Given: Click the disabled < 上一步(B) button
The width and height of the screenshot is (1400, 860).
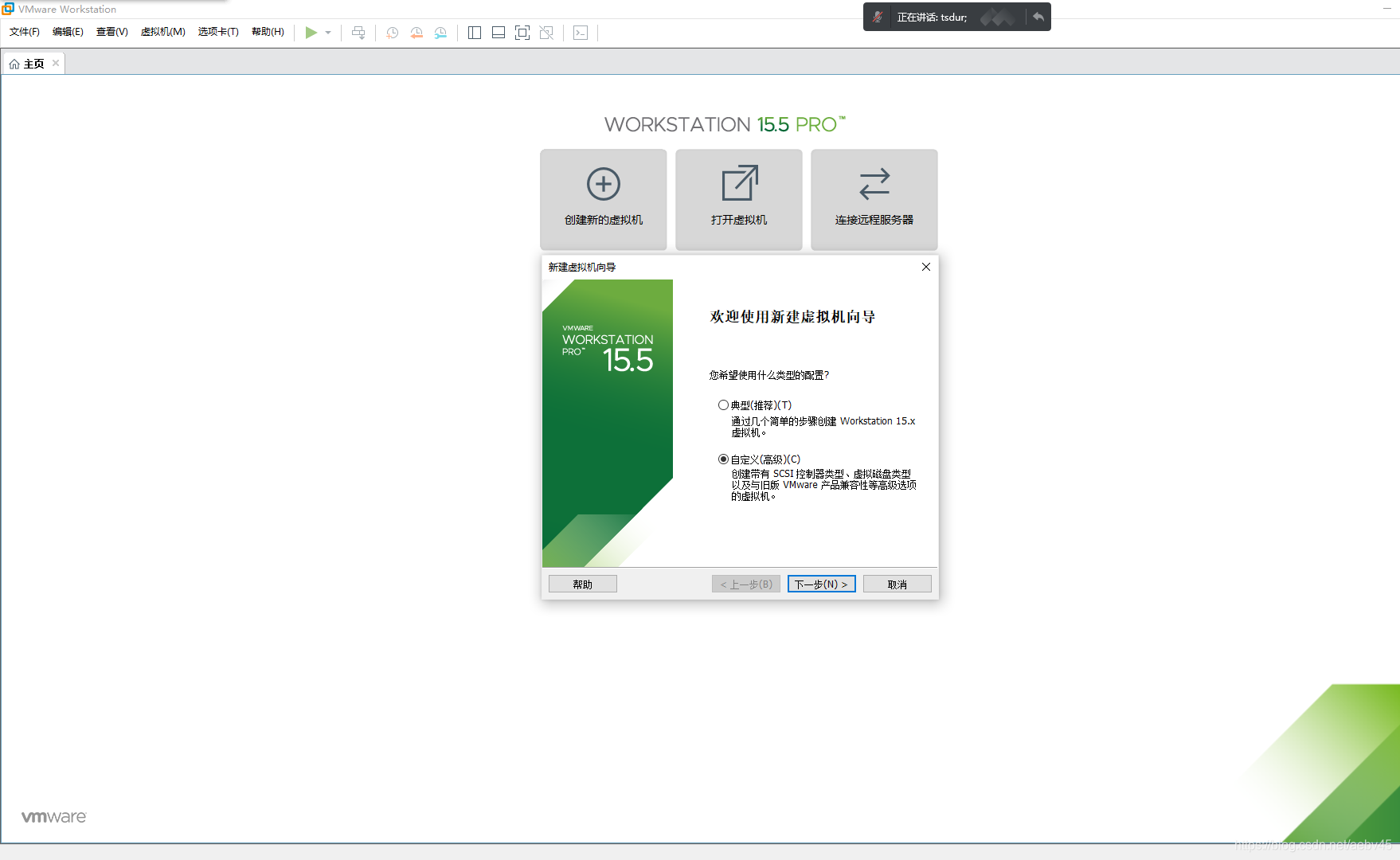Looking at the screenshot, I should [x=746, y=584].
